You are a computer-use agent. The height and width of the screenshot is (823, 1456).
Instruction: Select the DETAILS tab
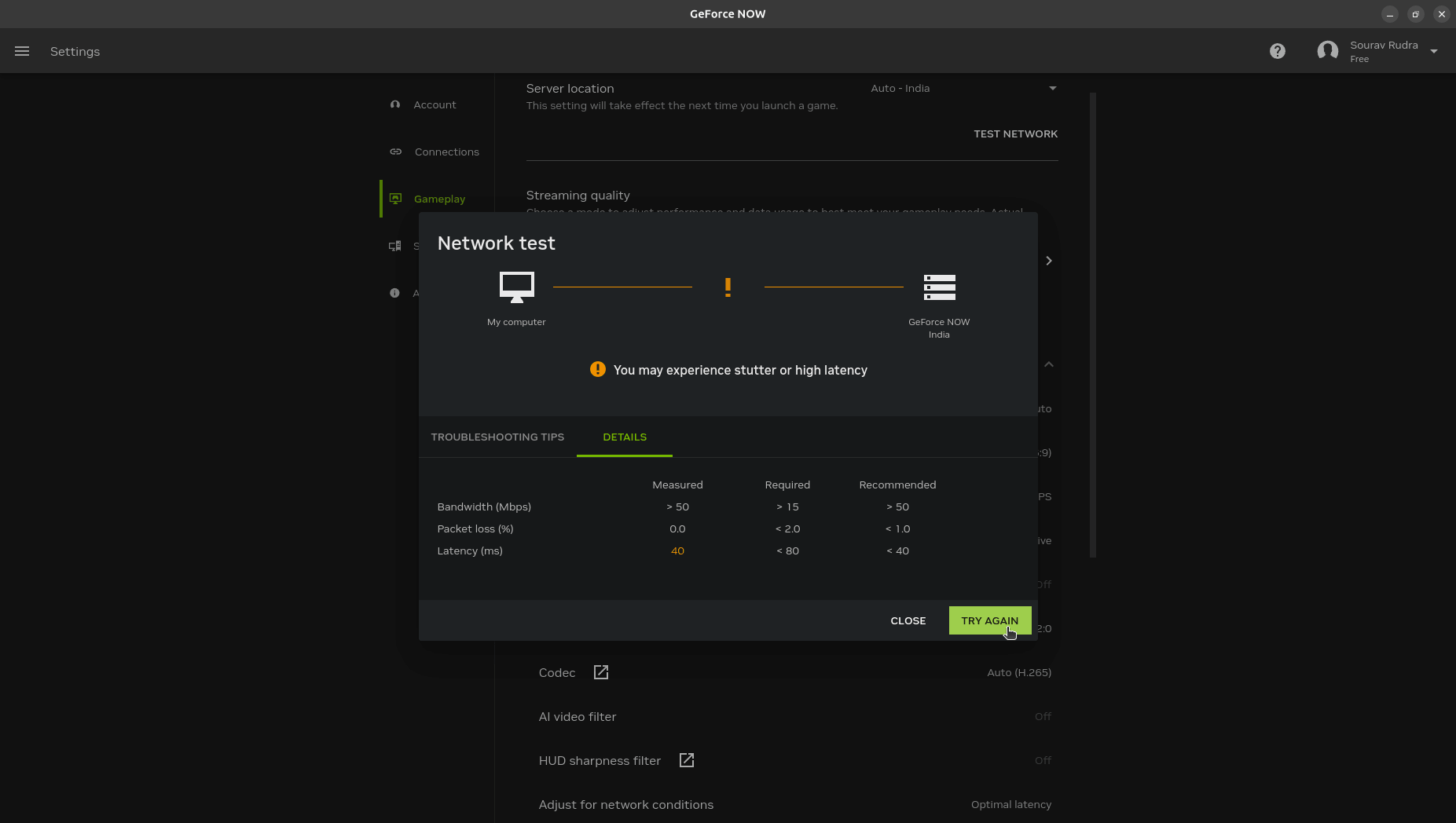tap(625, 437)
